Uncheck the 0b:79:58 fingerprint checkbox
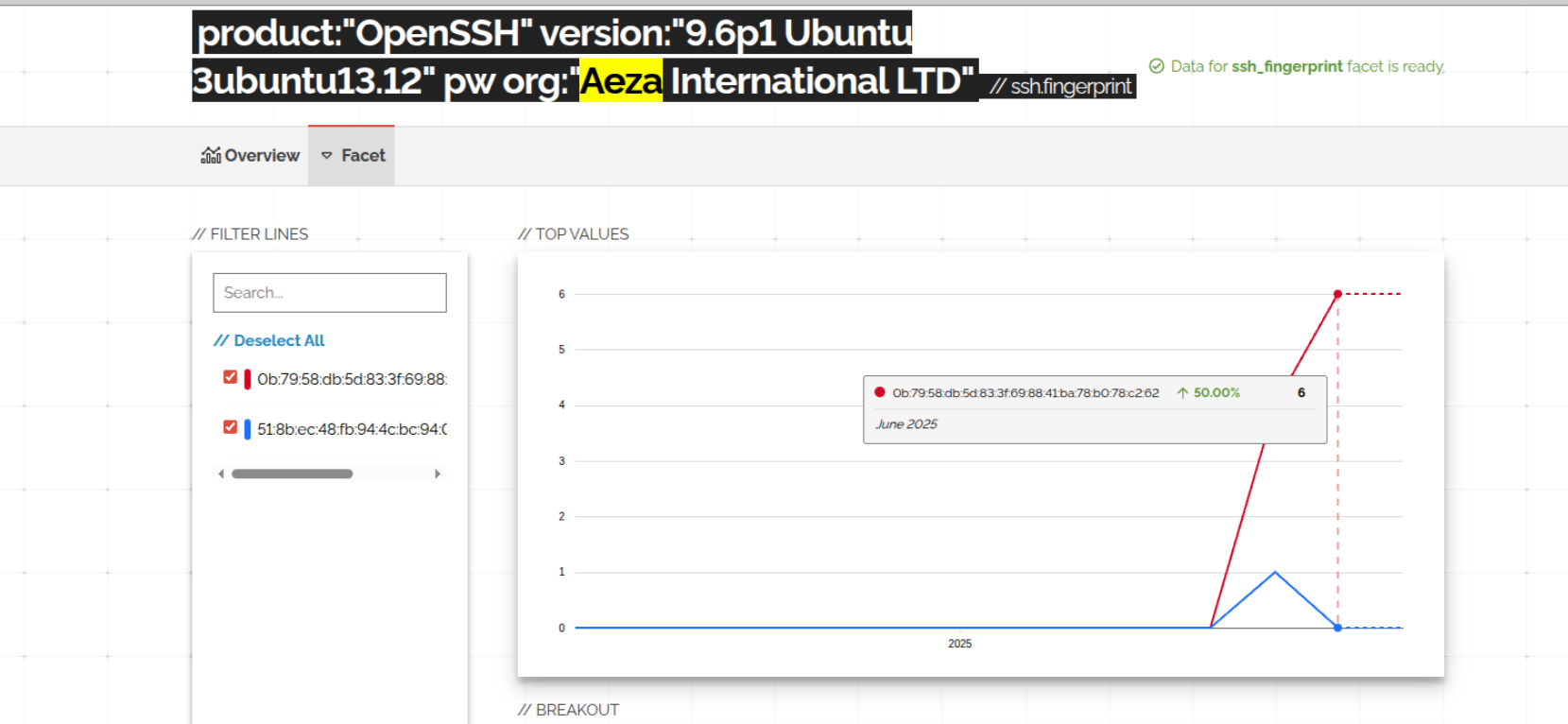 [230, 377]
